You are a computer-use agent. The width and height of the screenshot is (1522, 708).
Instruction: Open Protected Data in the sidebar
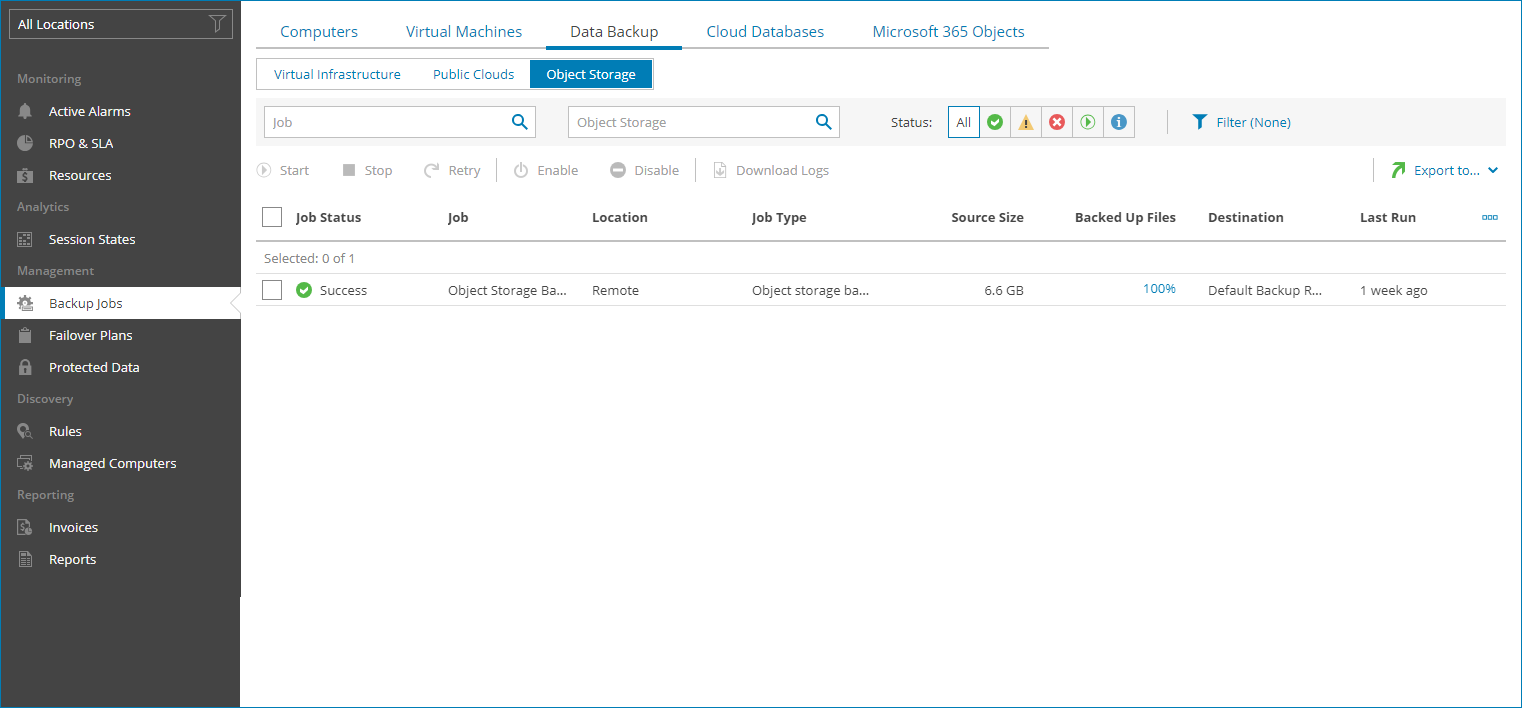pos(94,366)
